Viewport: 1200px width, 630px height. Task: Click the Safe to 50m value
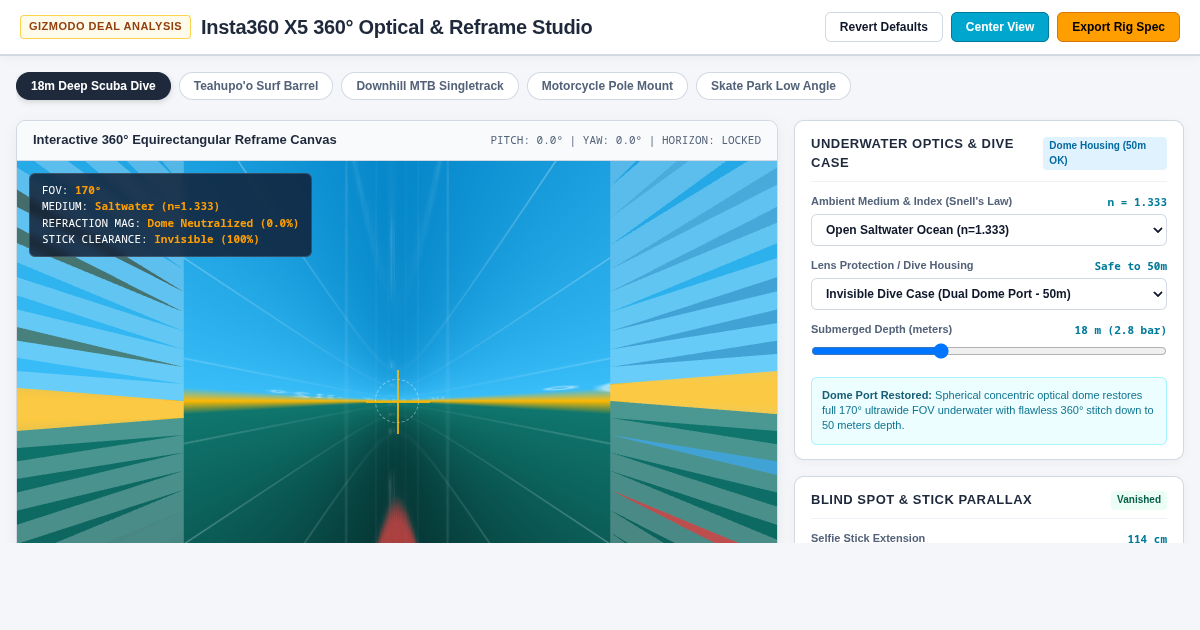click(x=1131, y=267)
